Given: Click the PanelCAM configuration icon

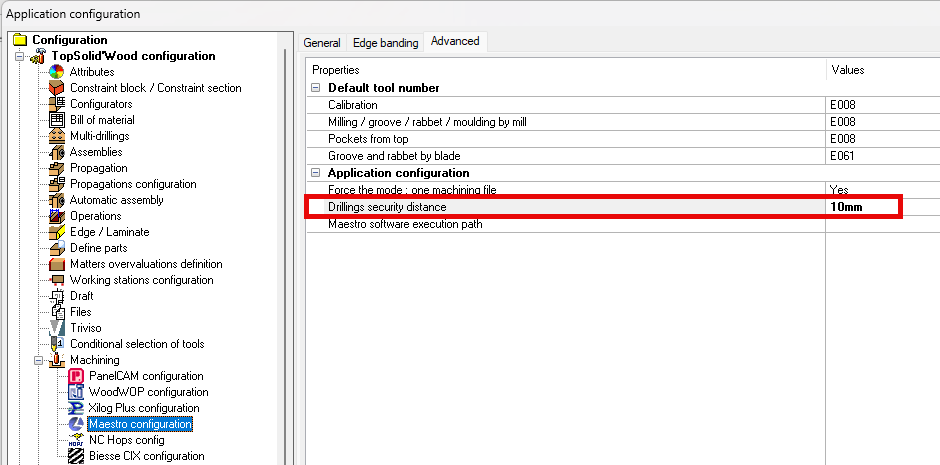Looking at the screenshot, I should pyautogui.click(x=76, y=376).
